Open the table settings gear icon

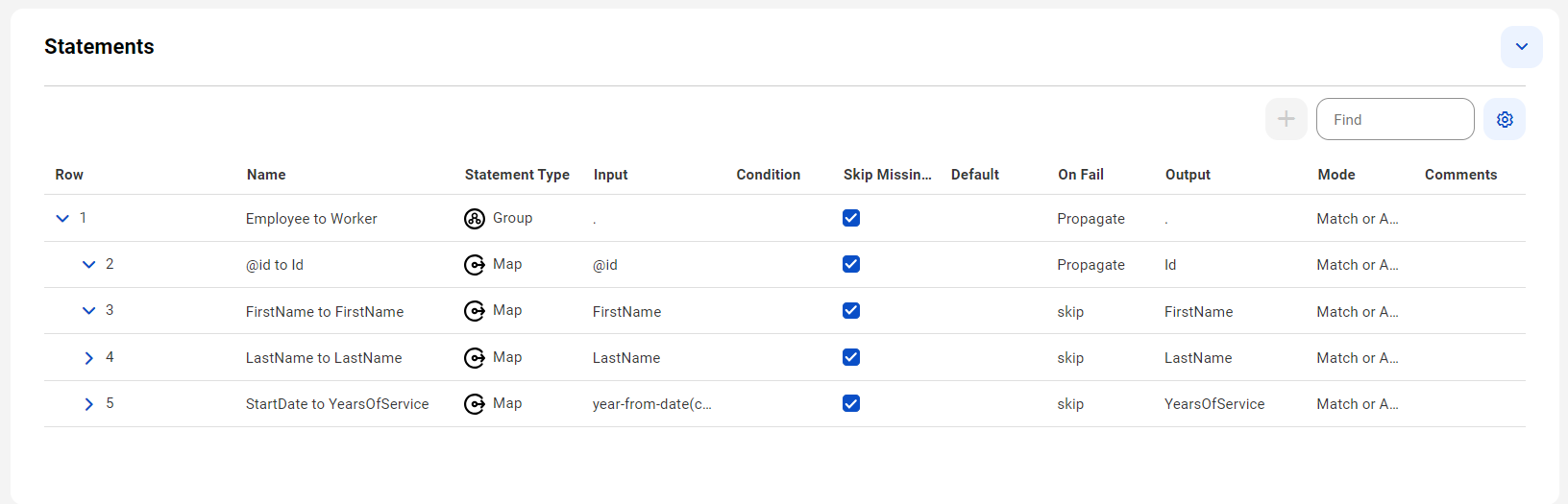(x=1505, y=119)
